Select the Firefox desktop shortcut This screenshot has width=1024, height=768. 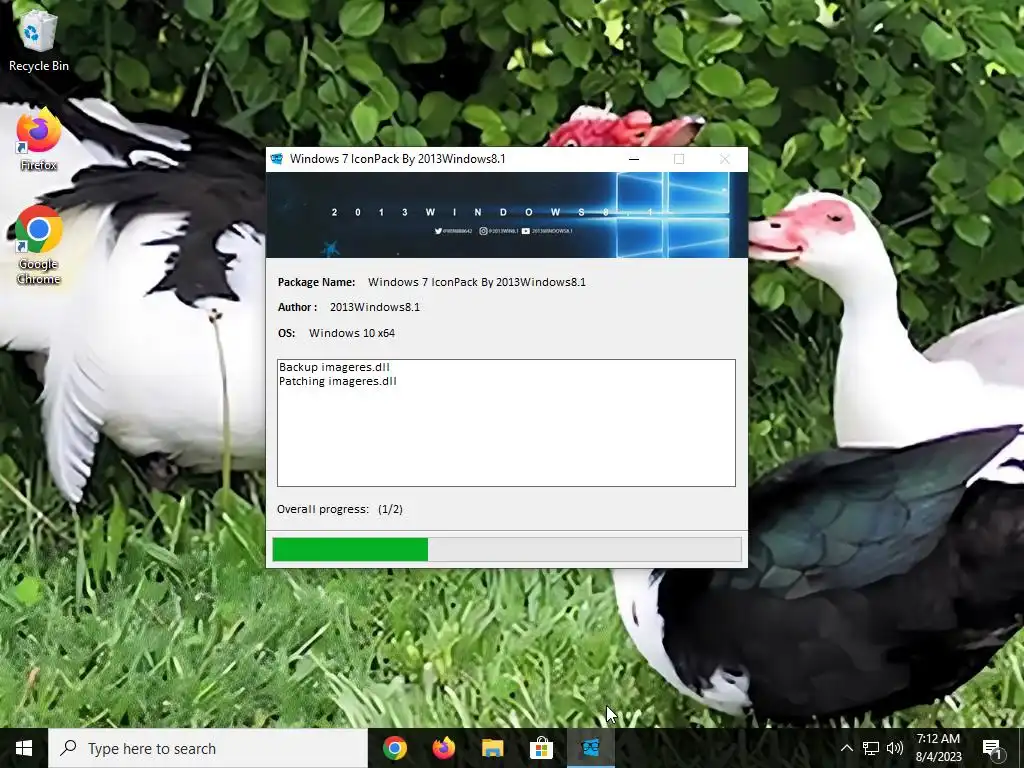39,140
